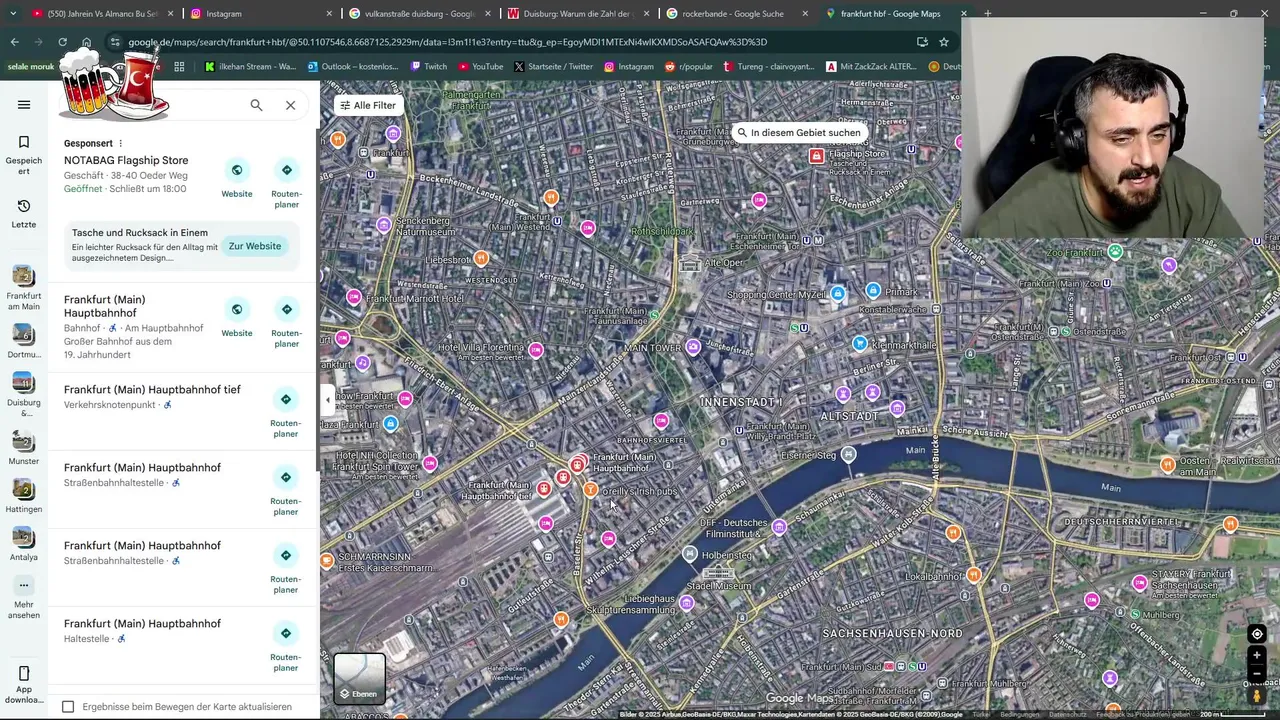1280x720 pixels.
Task: Open Alle Filter options
Action: (x=368, y=105)
